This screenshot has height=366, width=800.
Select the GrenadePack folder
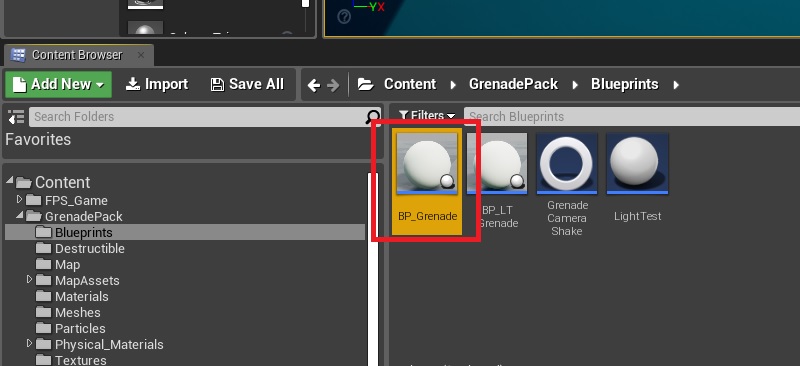coord(74,216)
